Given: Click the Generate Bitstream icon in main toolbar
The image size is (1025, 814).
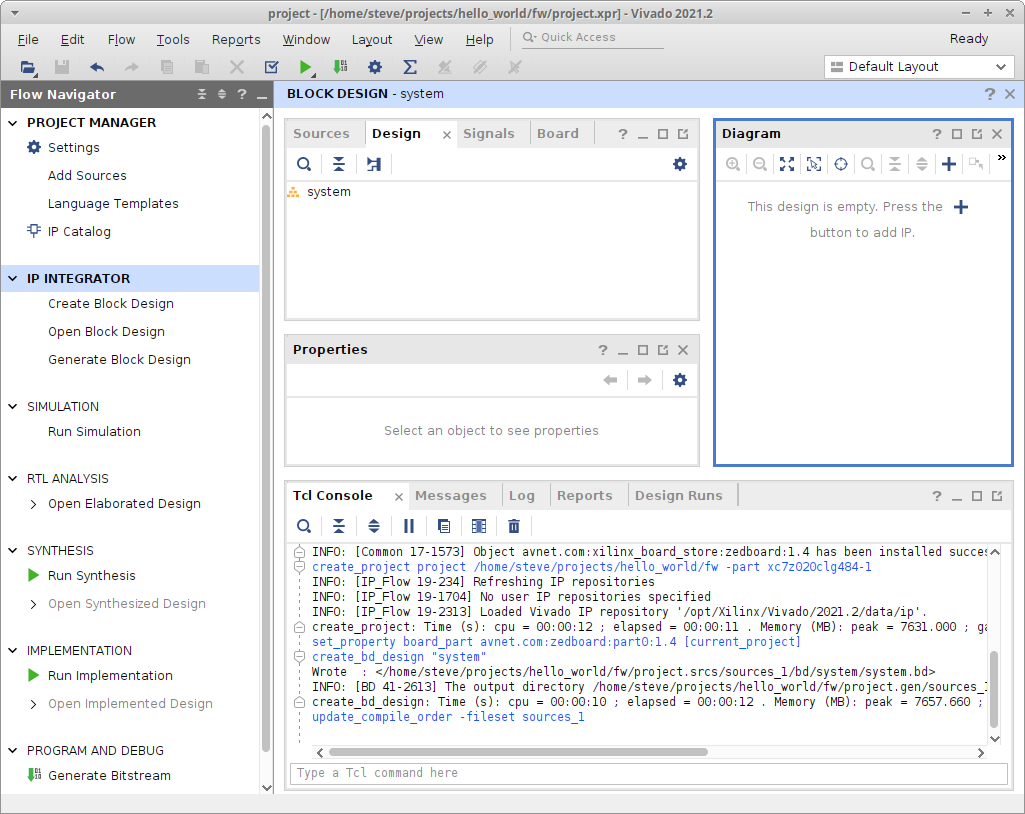Looking at the screenshot, I should tap(340, 67).
